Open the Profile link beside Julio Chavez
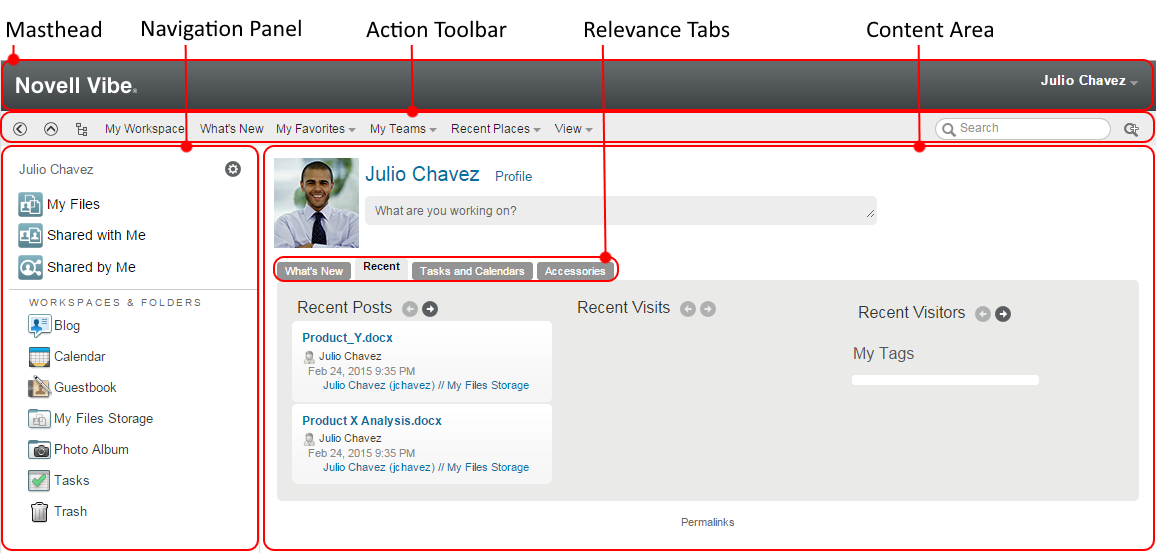The width and height of the screenshot is (1156, 553). click(513, 177)
